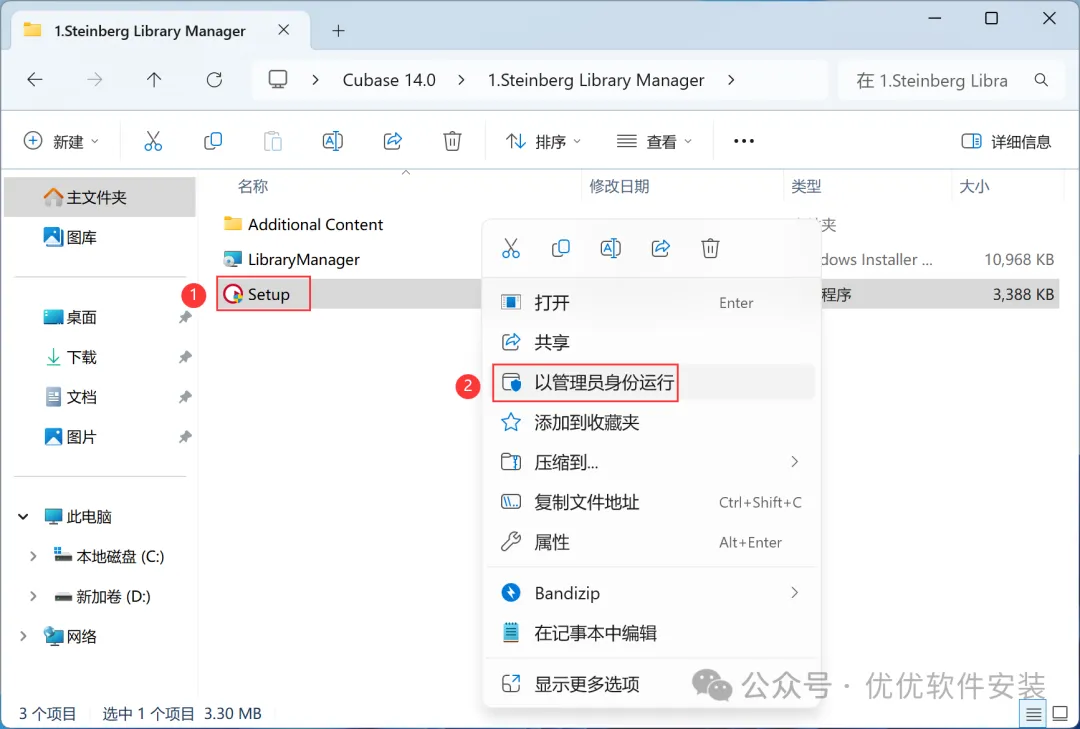
Task: Select 添加到收藏夹 in context menu
Action: (652, 422)
